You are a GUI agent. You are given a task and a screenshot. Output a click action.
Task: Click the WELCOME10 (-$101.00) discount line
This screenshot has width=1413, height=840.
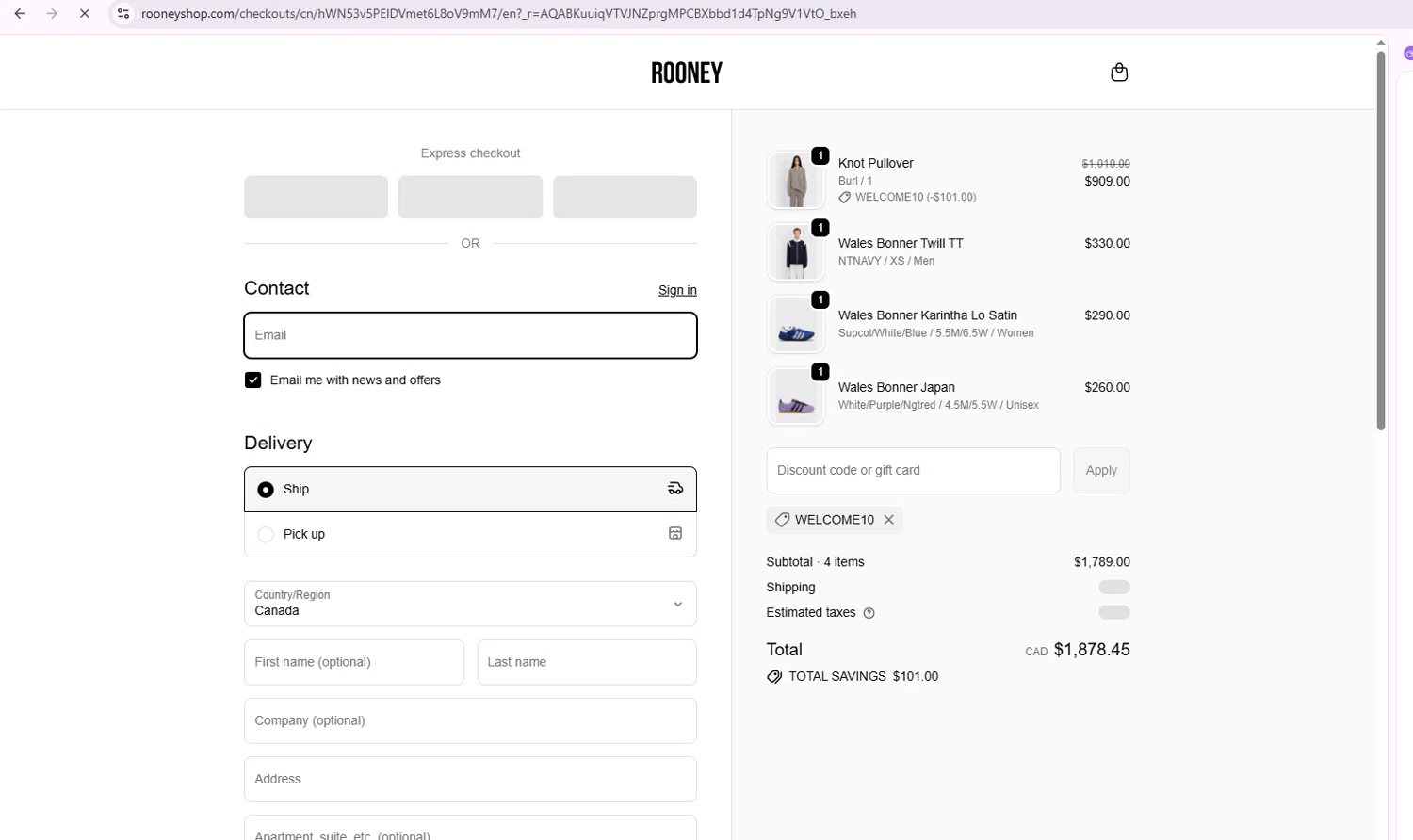click(x=907, y=198)
